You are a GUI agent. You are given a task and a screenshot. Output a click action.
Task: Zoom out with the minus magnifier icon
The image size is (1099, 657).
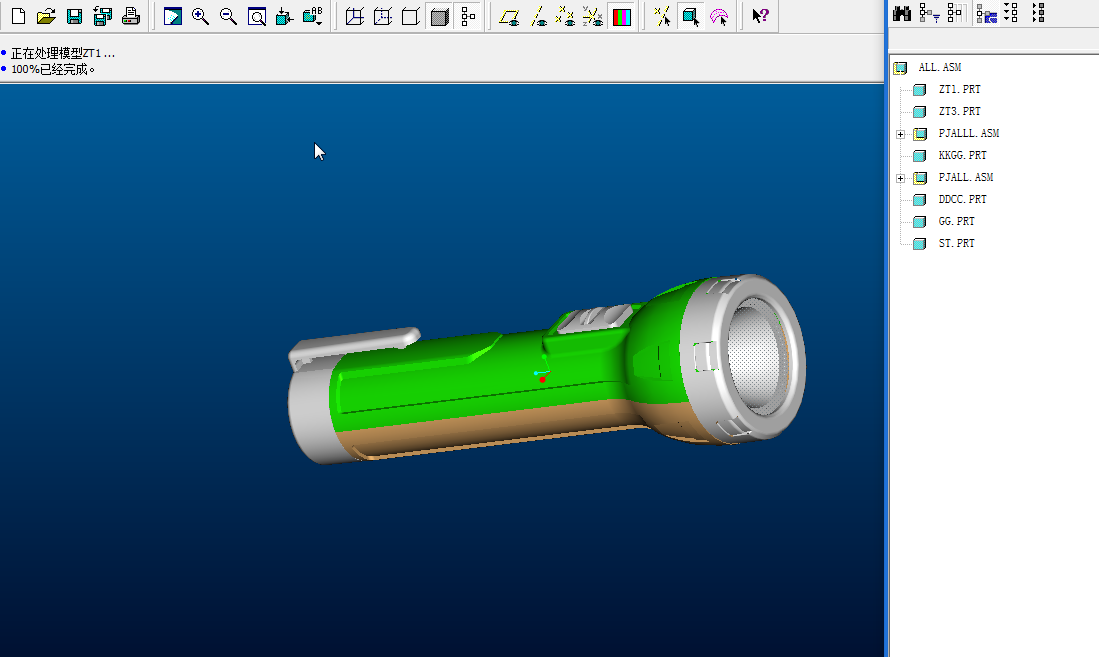point(228,16)
